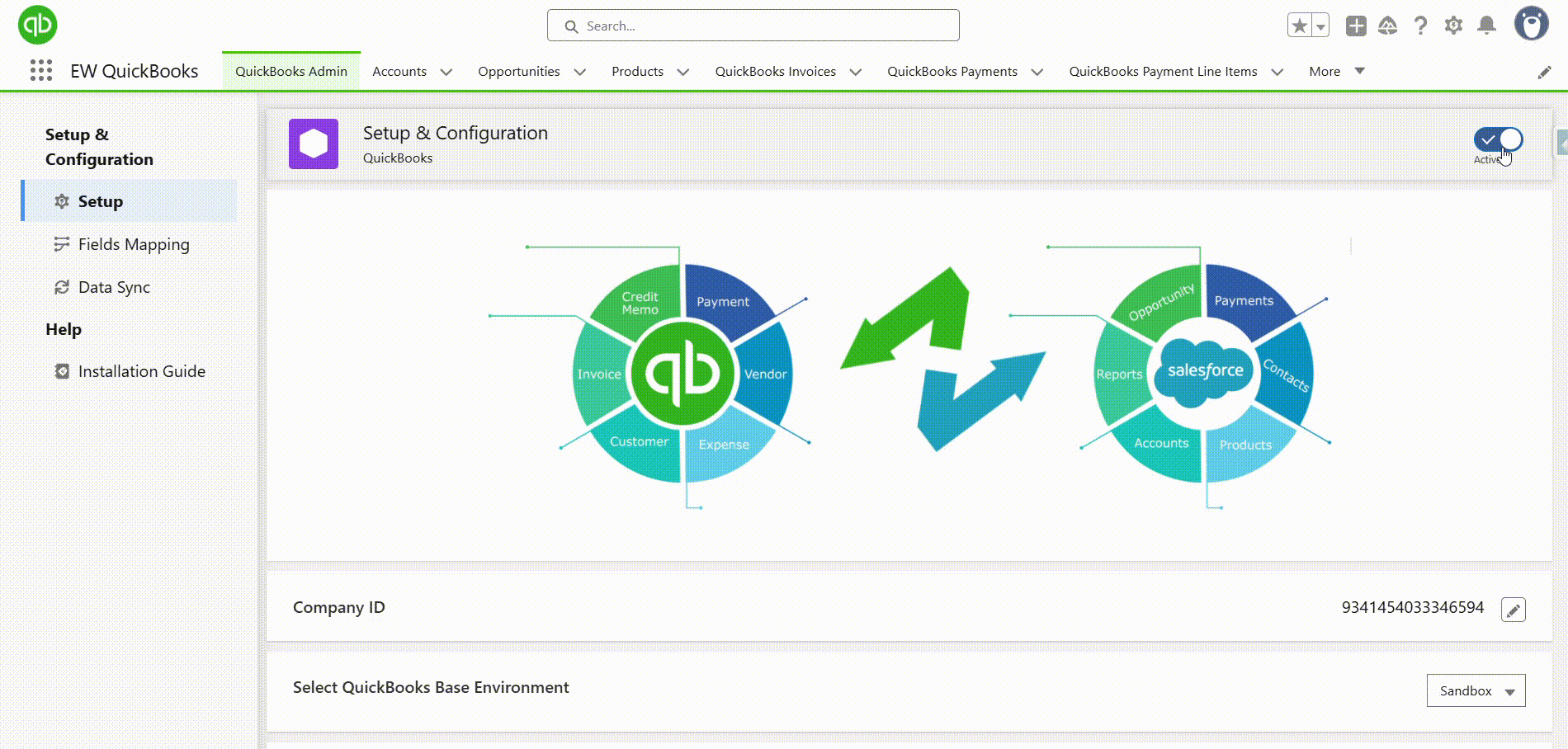The image size is (1568, 749).
Task: Click the Data Sync refresh icon
Action: 61,287
